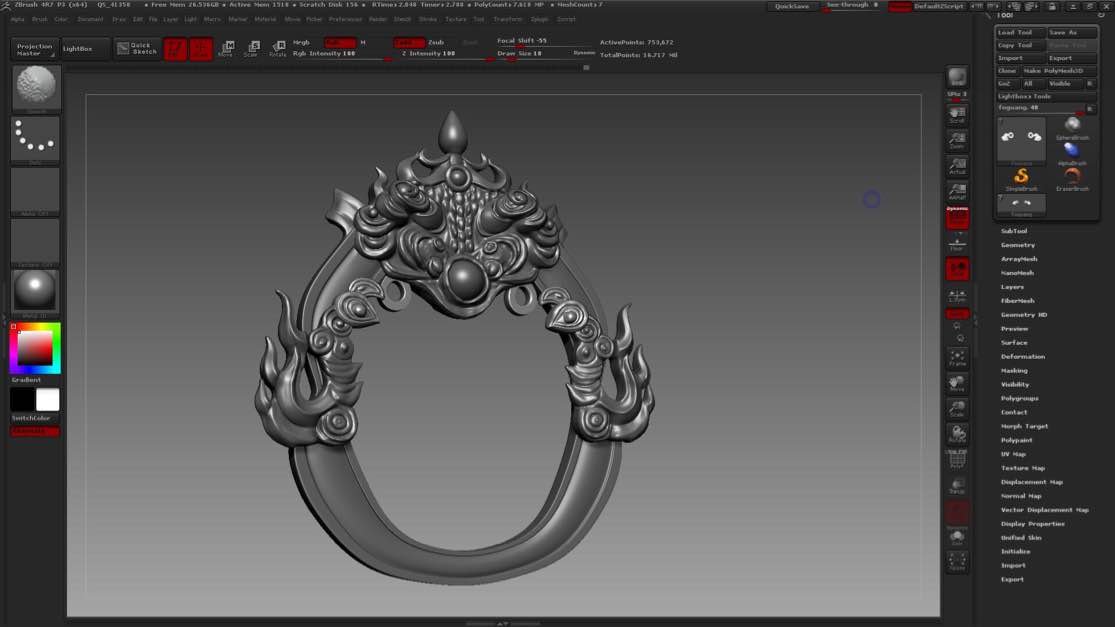Adjust the Rgb Intensity slider
The width and height of the screenshot is (1115, 627).
click(340, 54)
